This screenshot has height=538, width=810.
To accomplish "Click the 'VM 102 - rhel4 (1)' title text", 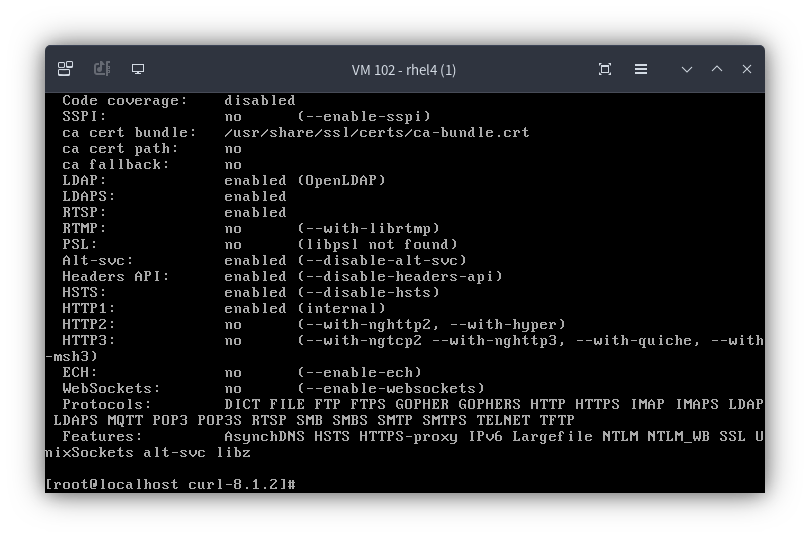I will click(404, 70).
